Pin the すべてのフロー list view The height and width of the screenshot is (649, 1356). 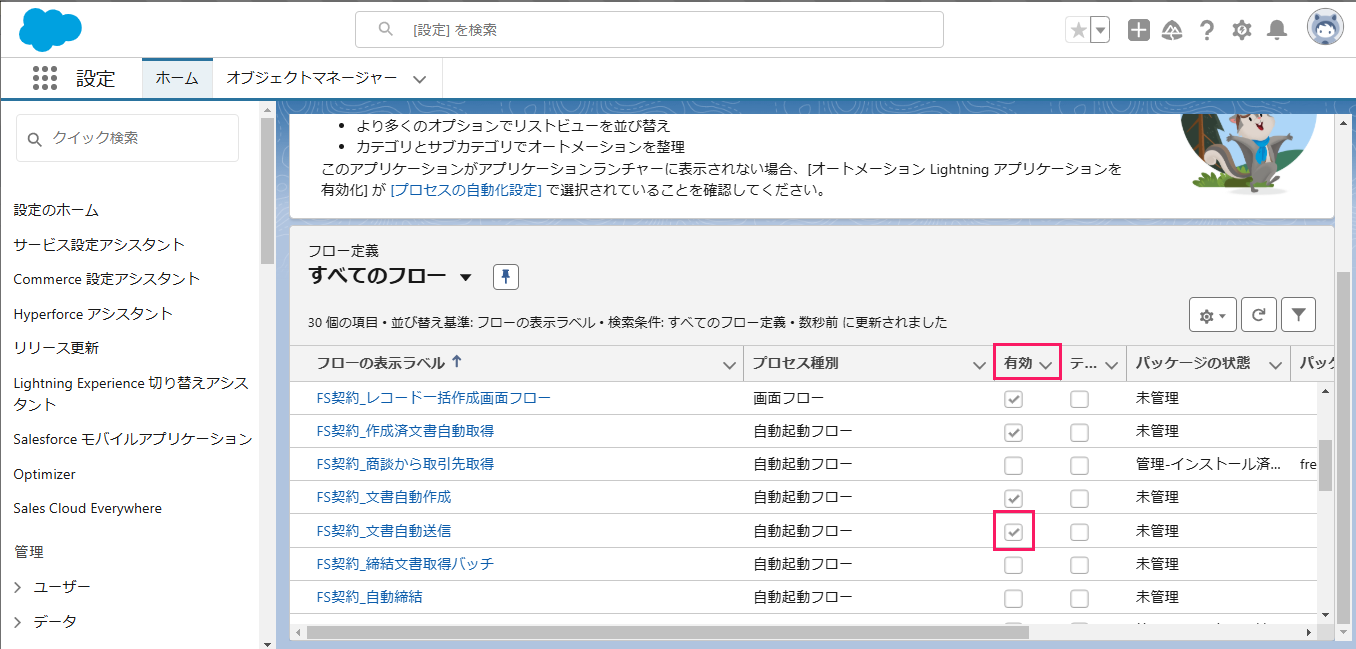pyautogui.click(x=506, y=277)
